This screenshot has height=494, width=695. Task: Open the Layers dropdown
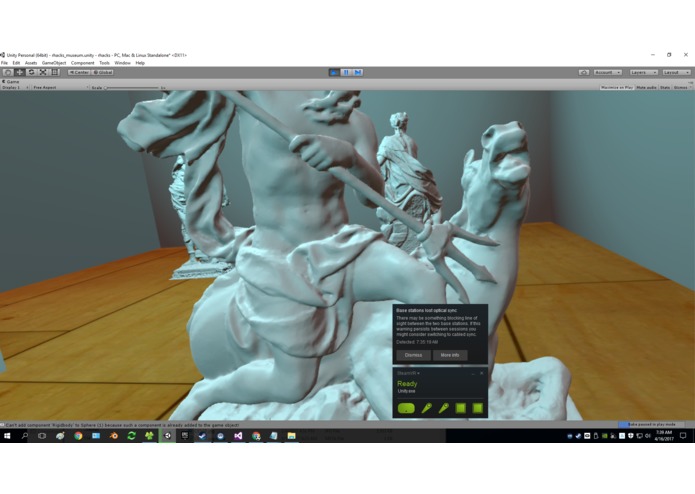tap(643, 72)
